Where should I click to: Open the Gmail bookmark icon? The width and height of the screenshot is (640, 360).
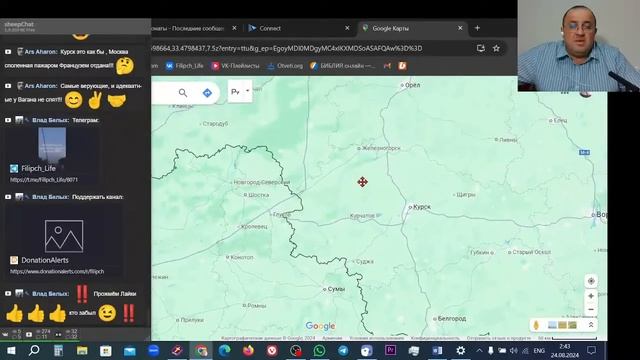(x=387, y=66)
